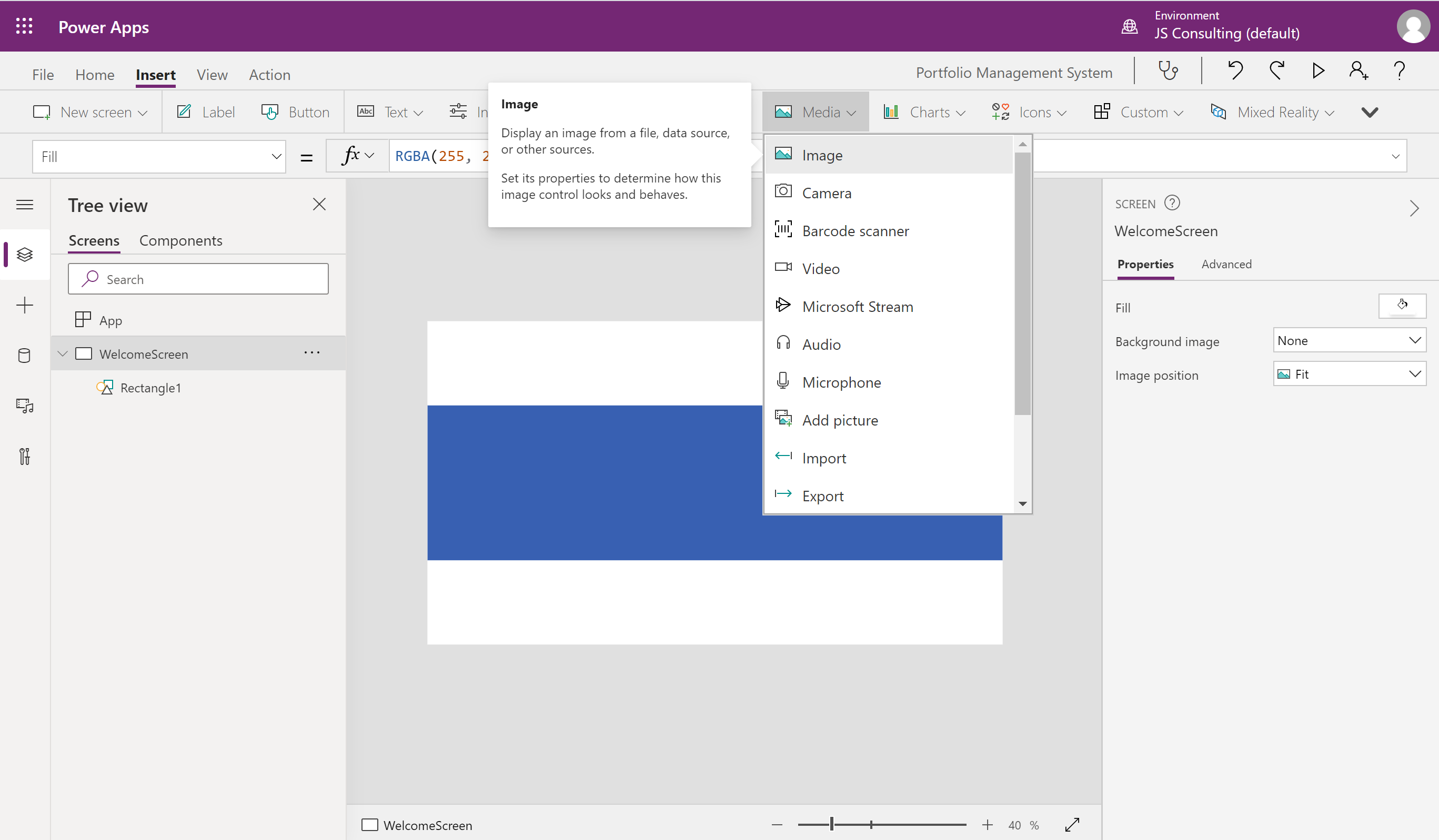Open Data sources from the left rail
This screenshot has height=840, width=1439.
25,355
